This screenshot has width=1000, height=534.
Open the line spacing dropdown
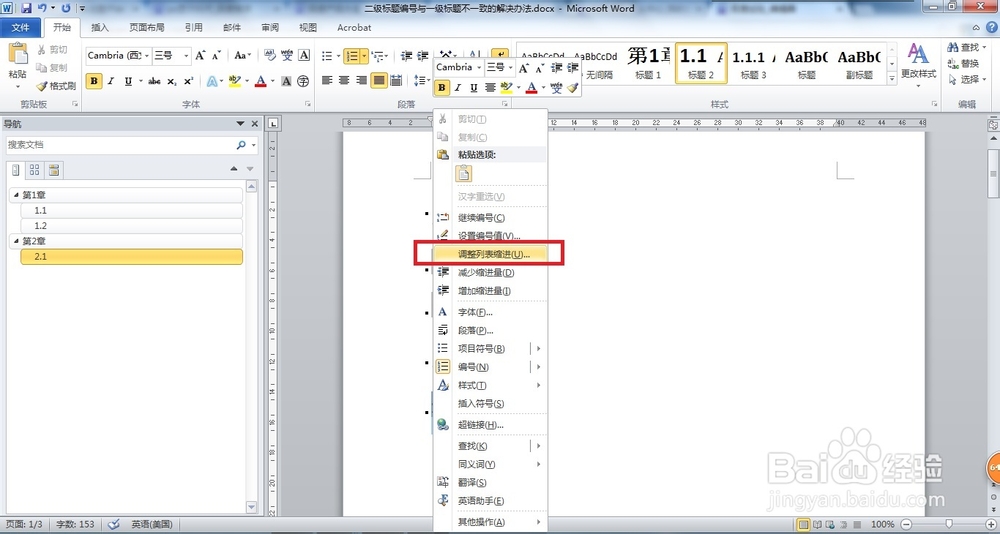click(423, 80)
